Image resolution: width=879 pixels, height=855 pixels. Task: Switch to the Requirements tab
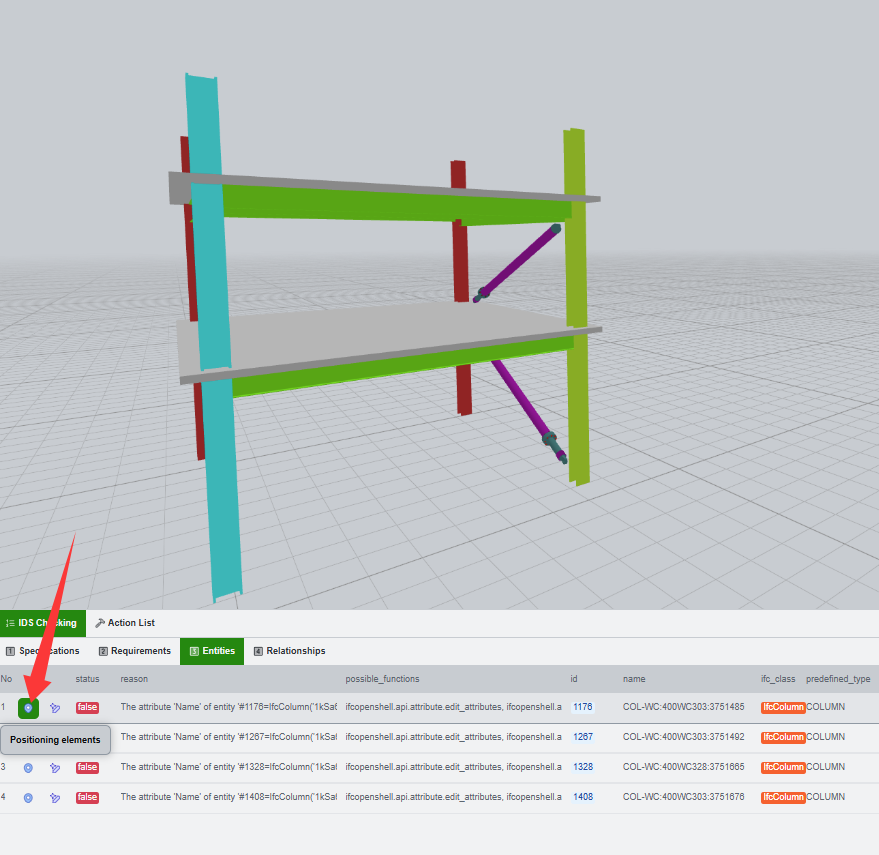click(x=135, y=651)
